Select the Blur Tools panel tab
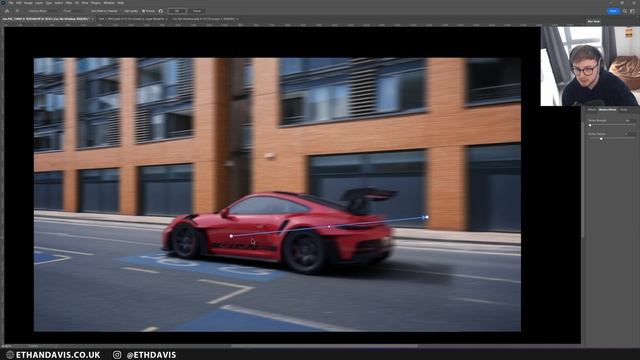 tap(593, 21)
